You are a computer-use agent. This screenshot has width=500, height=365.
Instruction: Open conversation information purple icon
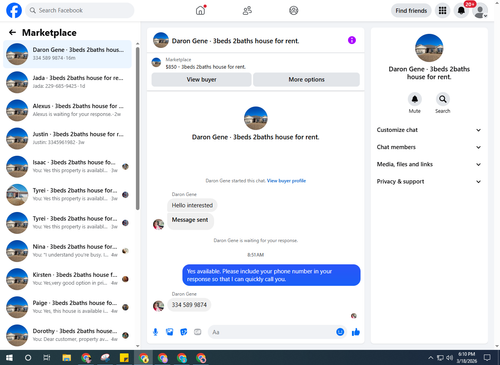tap(352, 40)
